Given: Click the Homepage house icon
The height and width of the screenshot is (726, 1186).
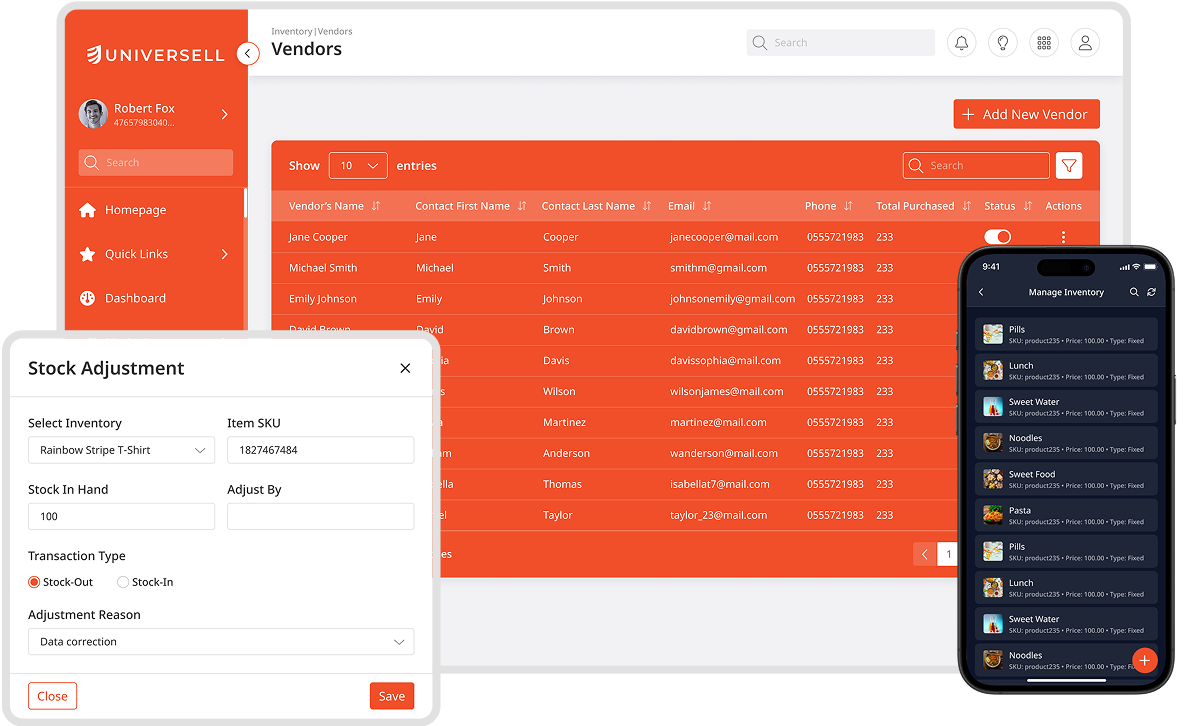Looking at the screenshot, I should click(x=88, y=209).
